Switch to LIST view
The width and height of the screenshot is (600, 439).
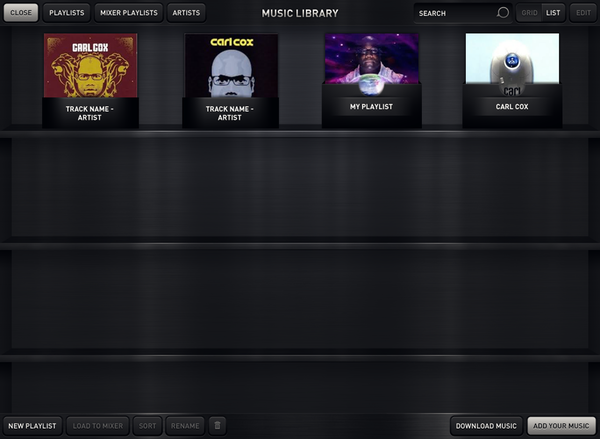point(553,13)
